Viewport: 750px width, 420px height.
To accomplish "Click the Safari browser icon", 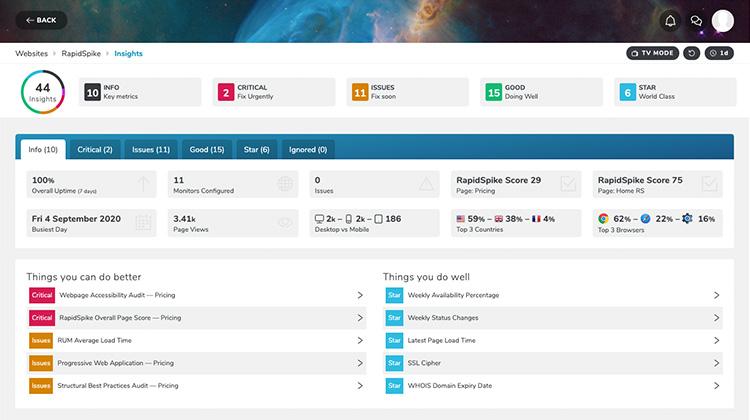I will [645, 219].
